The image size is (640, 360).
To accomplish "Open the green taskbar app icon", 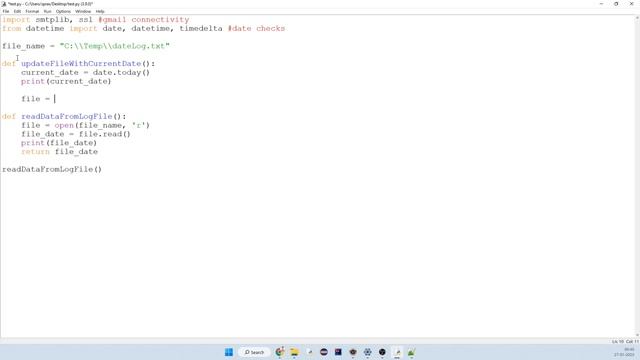I will [411, 352].
